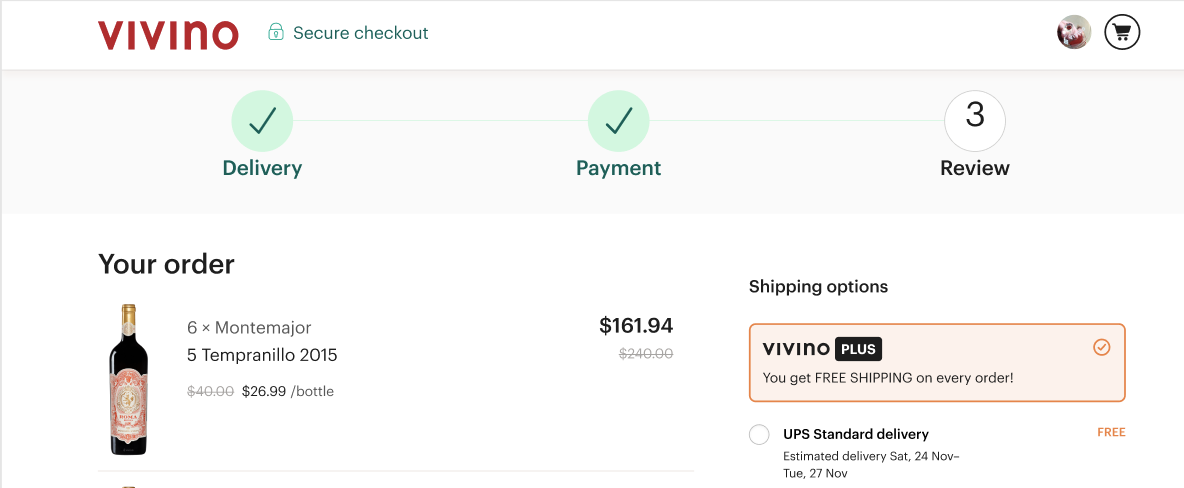
Task: Click the Delivery step checkmark circle
Action: [262, 121]
